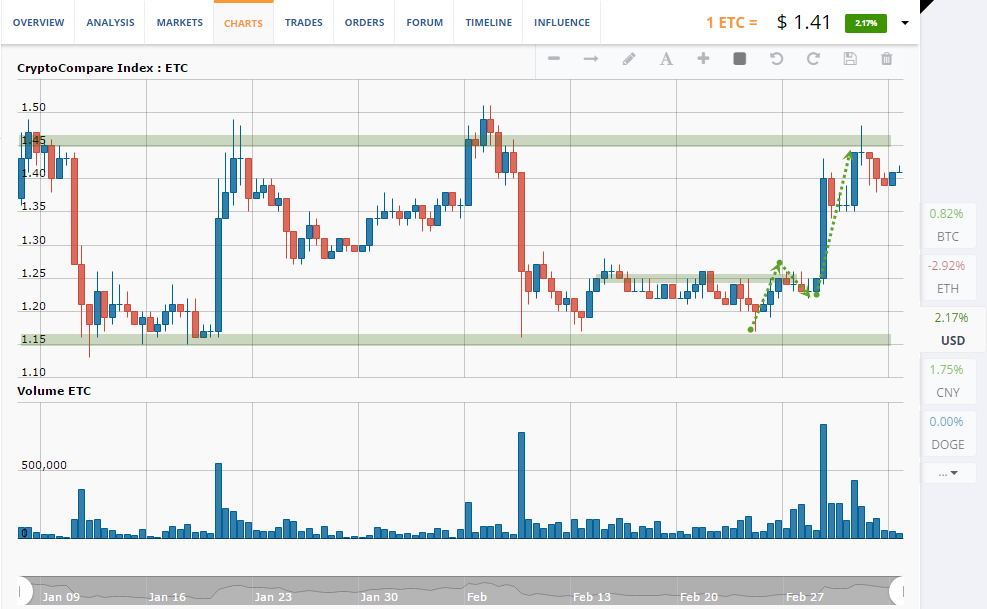Undo the last chart drawing

776,59
